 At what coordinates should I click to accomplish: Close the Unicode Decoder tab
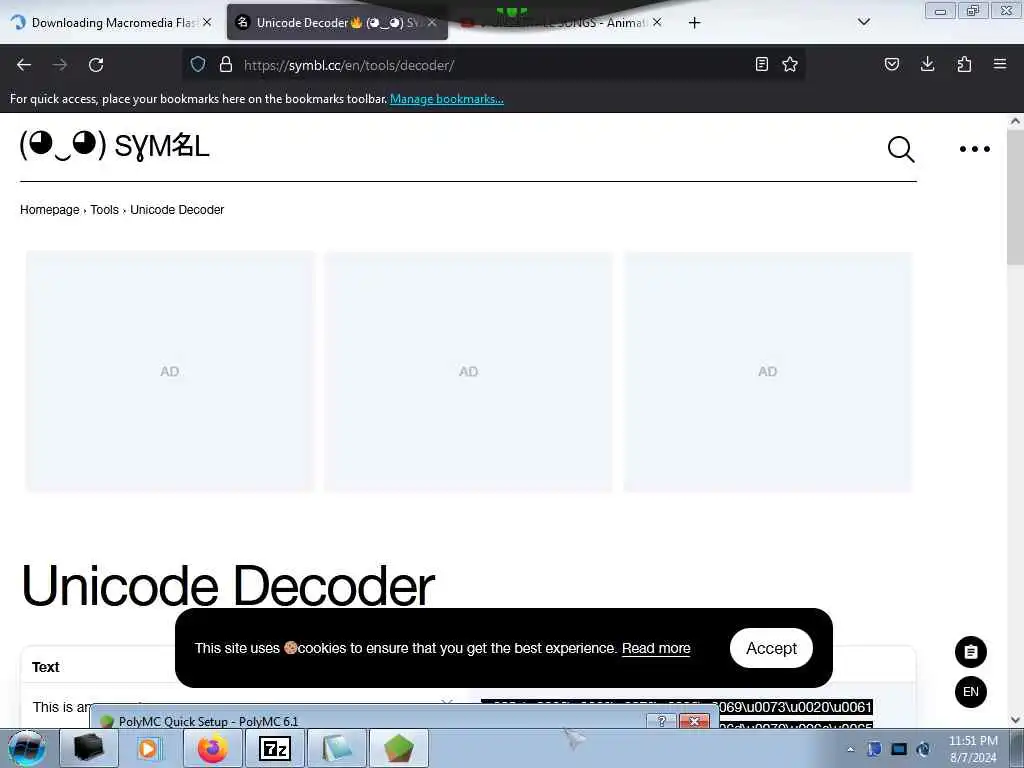coord(432,22)
